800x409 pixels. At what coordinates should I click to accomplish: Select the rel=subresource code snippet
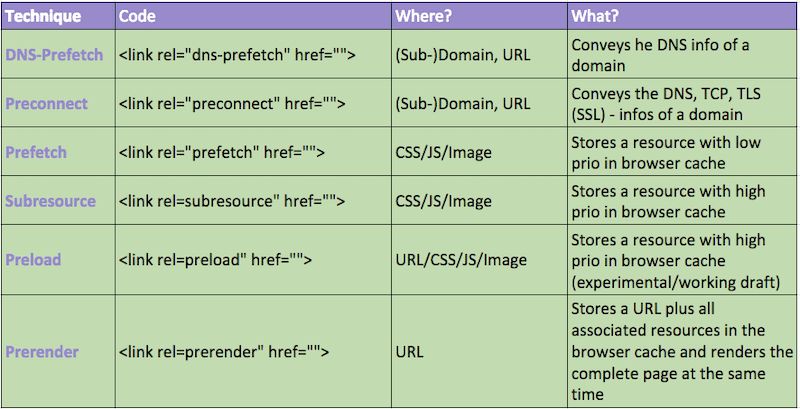(232, 200)
